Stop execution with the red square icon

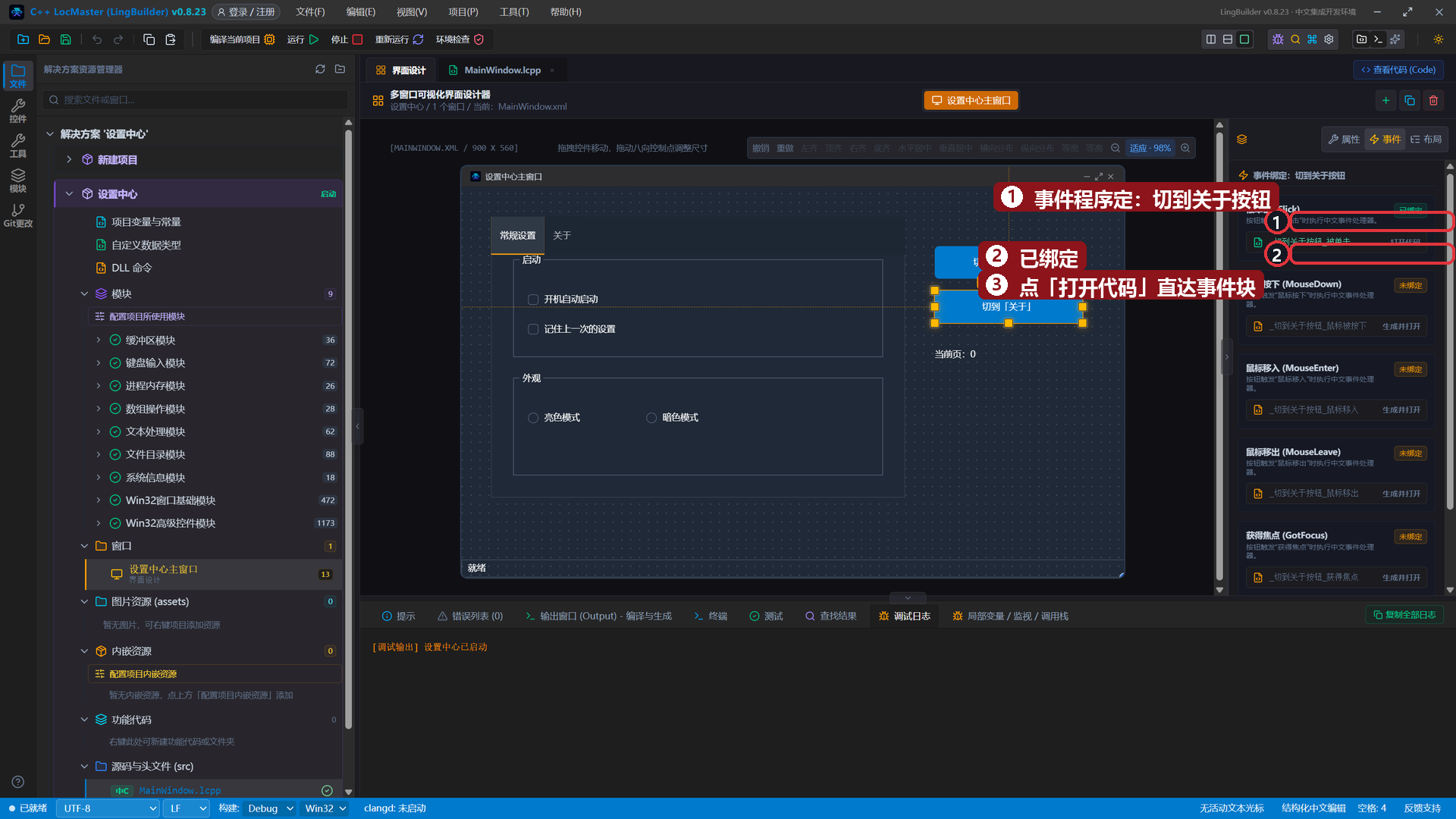point(357,39)
